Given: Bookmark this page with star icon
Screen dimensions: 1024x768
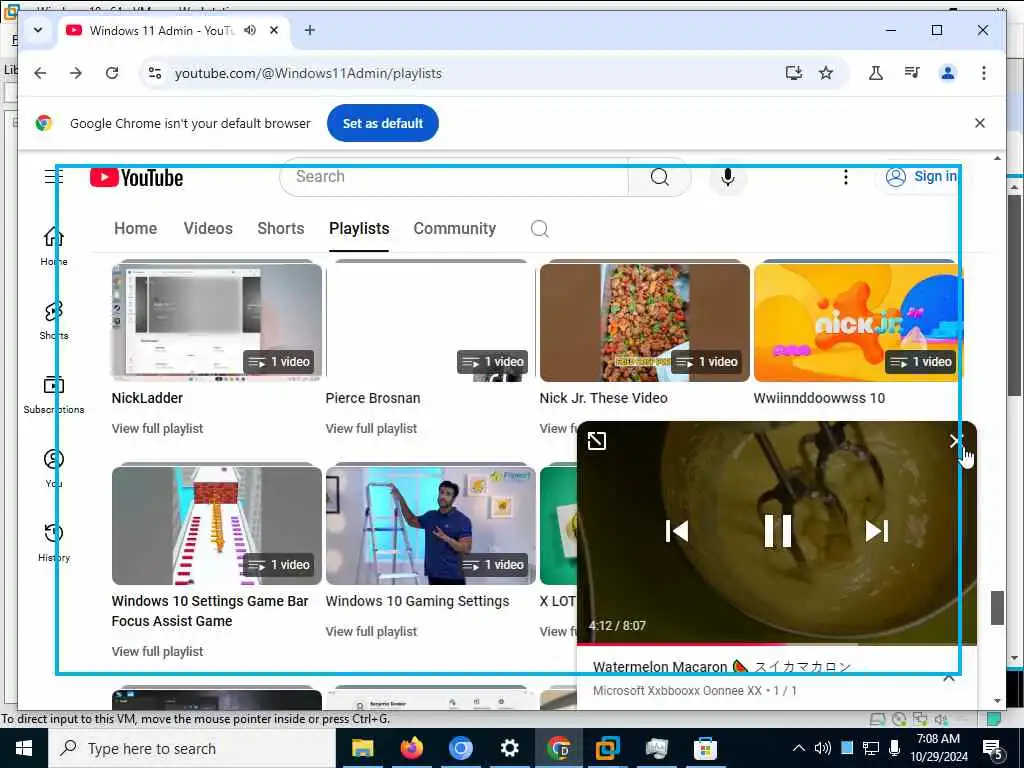Looking at the screenshot, I should (826, 73).
